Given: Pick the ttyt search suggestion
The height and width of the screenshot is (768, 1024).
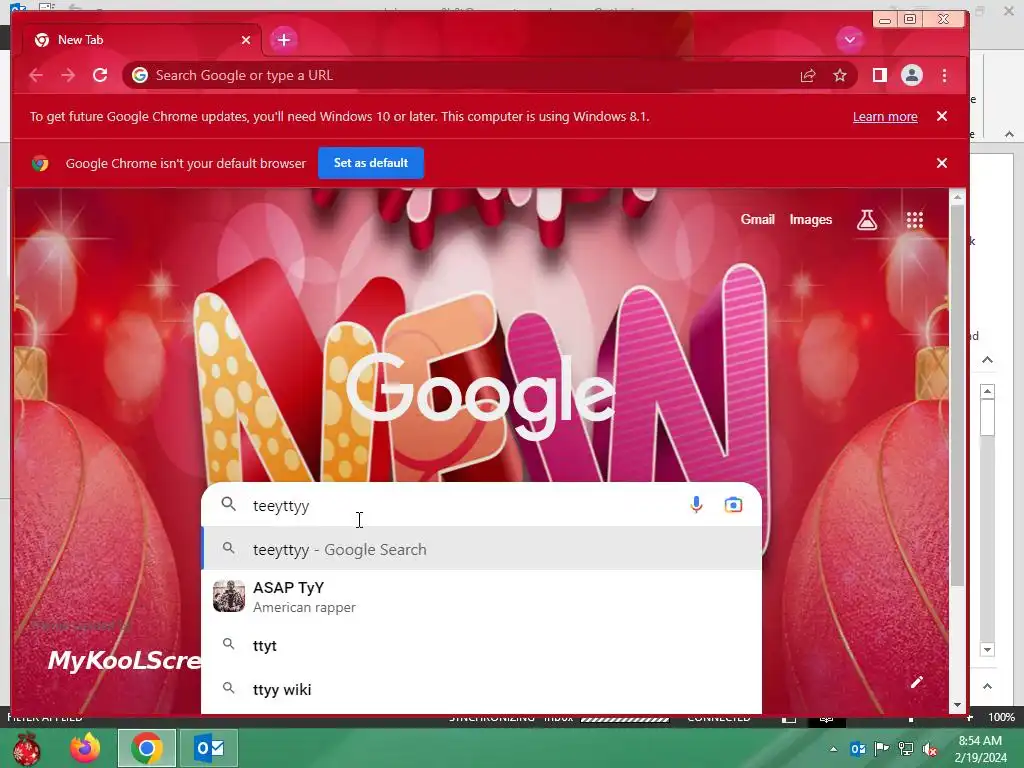Looking at the screenshot, I should click(x=481, y=646).
